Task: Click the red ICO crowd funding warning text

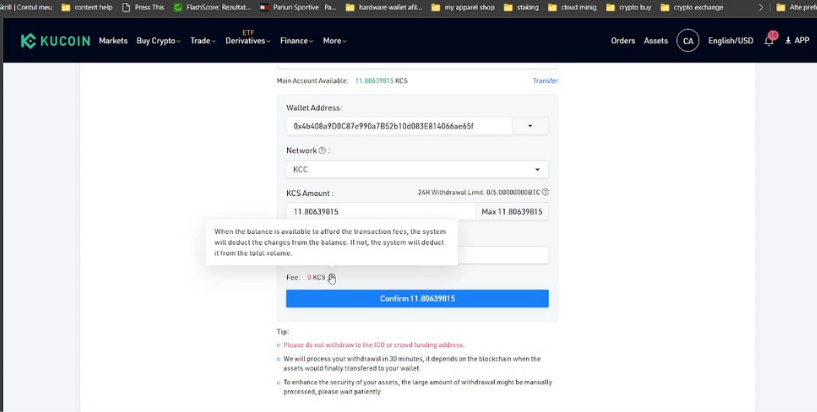Action: click(373, 345)
